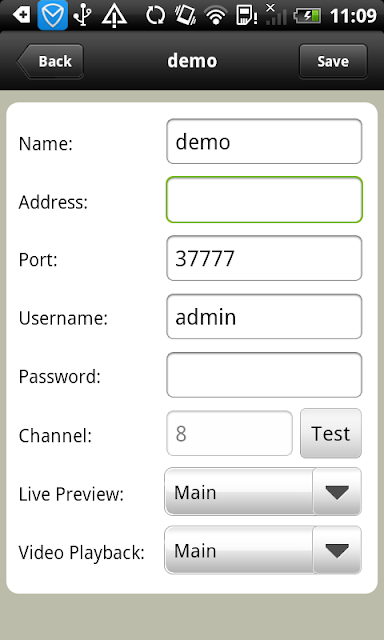Tap the screen rotation status icon
384x640 pixels.
click(x=185, y=16)
